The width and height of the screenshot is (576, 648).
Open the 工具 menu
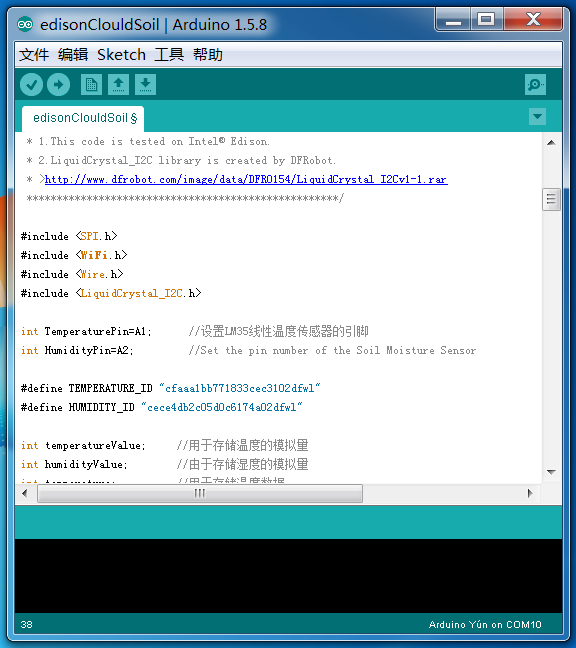[x=169, y=55]
